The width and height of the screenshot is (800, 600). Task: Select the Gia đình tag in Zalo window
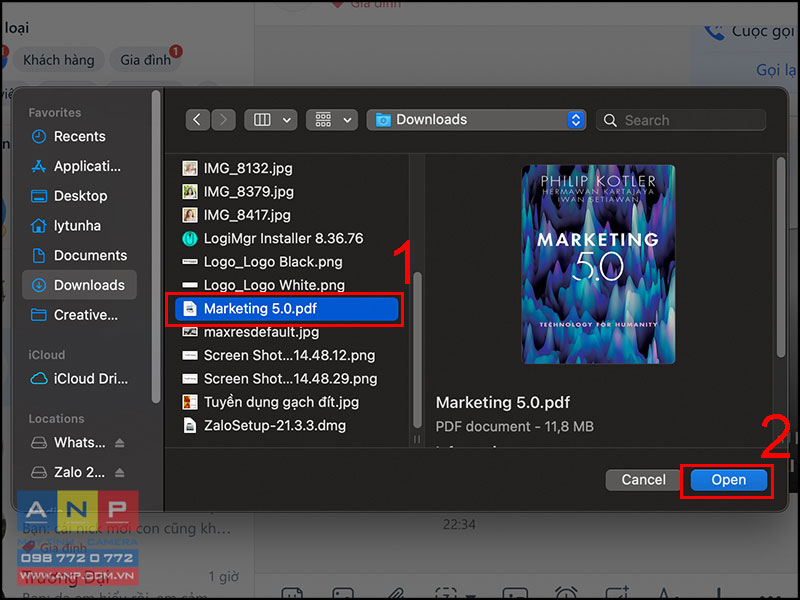(145, 60)
